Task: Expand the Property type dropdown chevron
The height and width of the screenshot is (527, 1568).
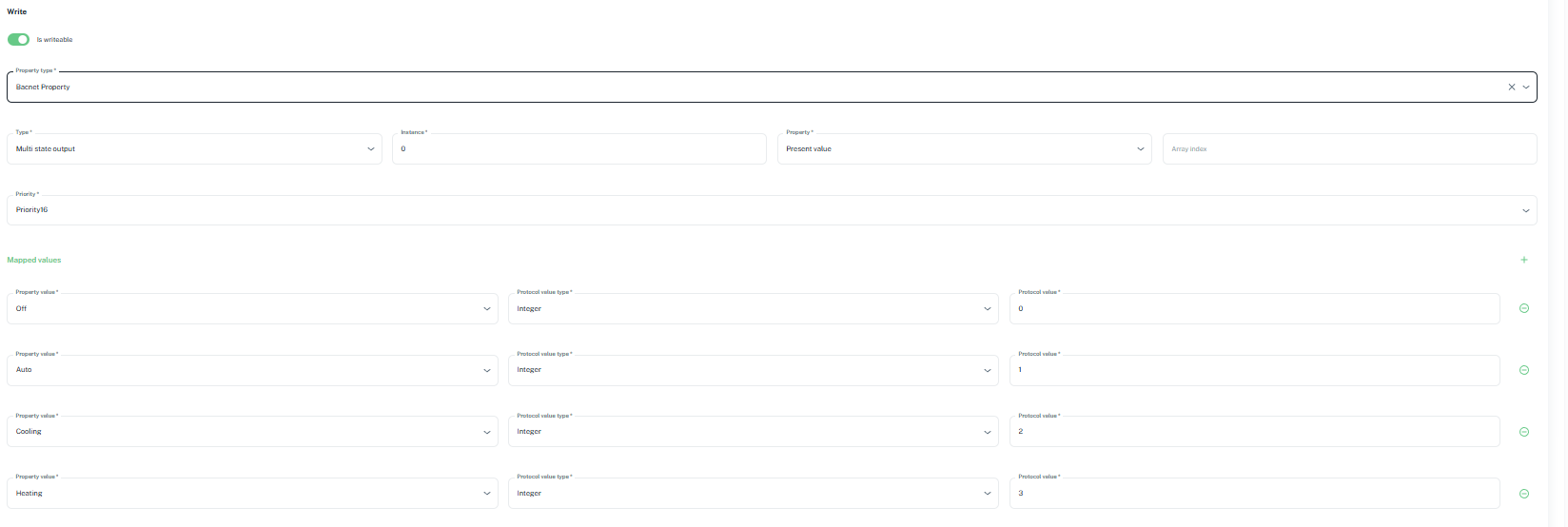Action: [1526, 87]
